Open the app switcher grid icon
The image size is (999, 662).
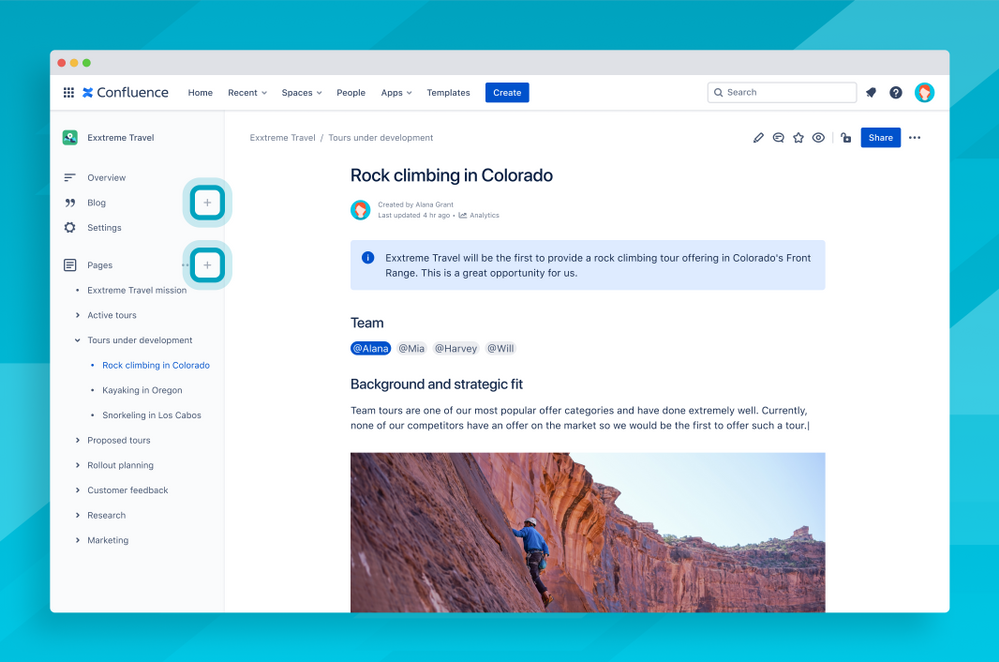tap(69, 92)
